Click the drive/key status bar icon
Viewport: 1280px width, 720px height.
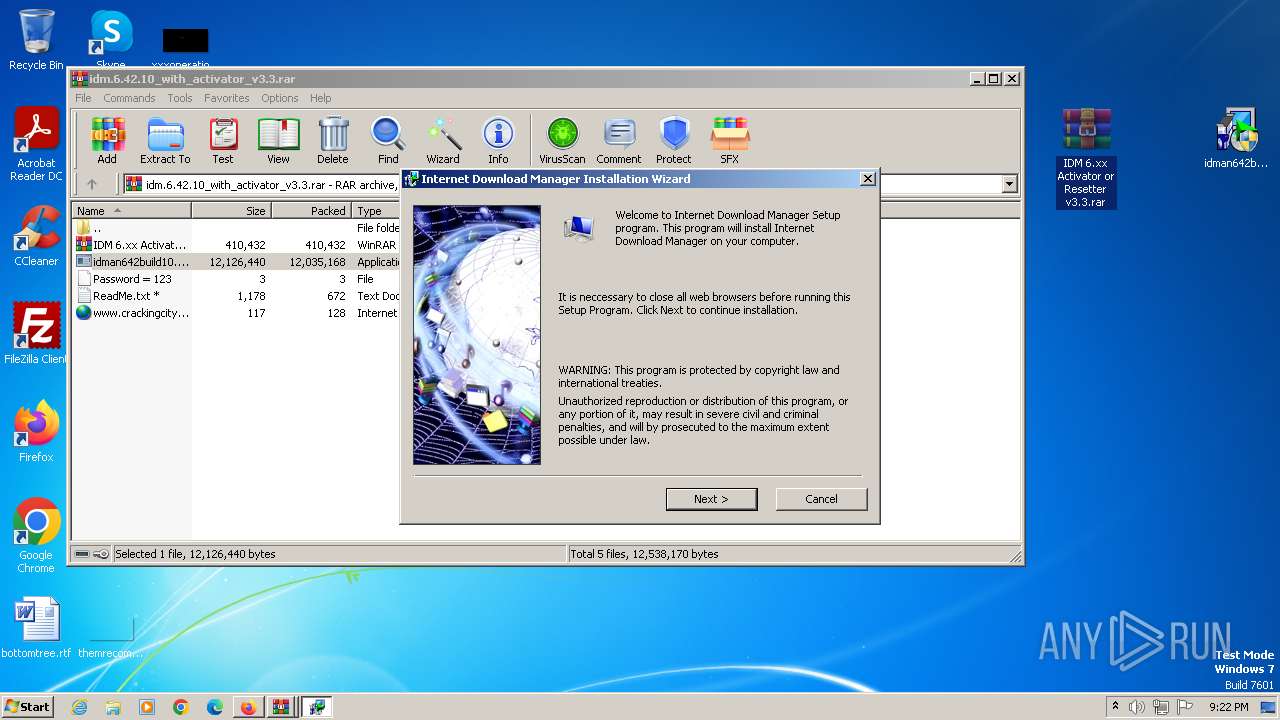[x=91, y=554]
